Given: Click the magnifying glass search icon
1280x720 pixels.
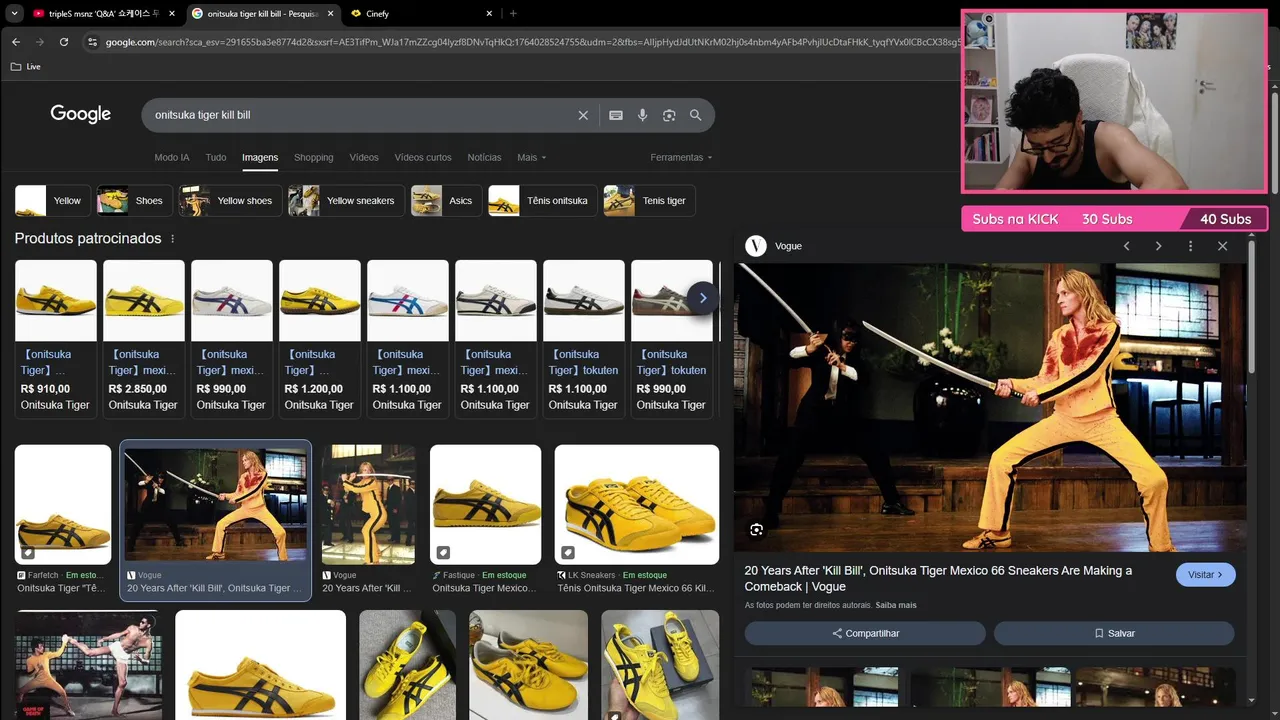Looking at the screenshot, I should click(x=695, y=115).
